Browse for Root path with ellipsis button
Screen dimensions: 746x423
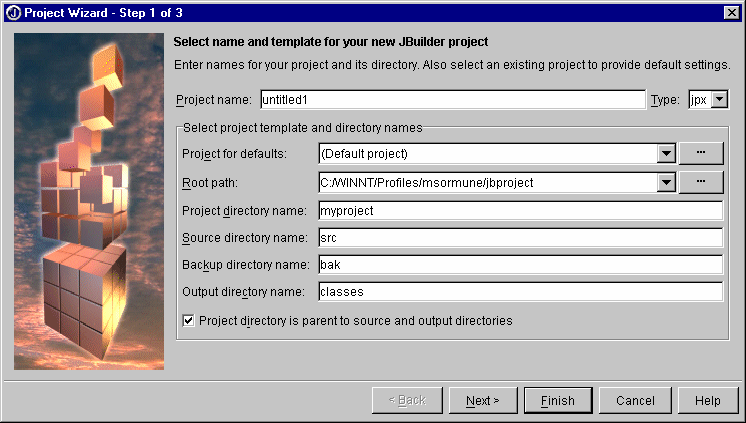click(701, 182)
